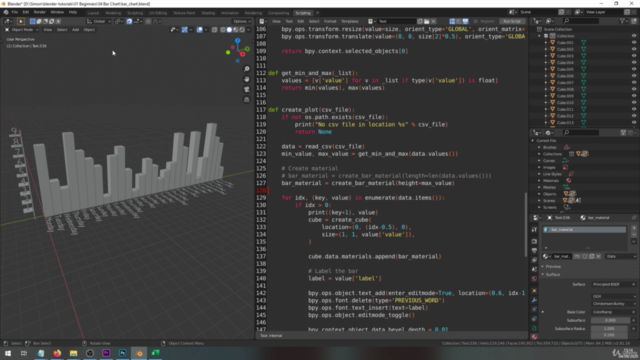The height and width of the screenshot is (360, 640).
Task: Switch to the Modeling workspace tab
Action: [113, 13]
